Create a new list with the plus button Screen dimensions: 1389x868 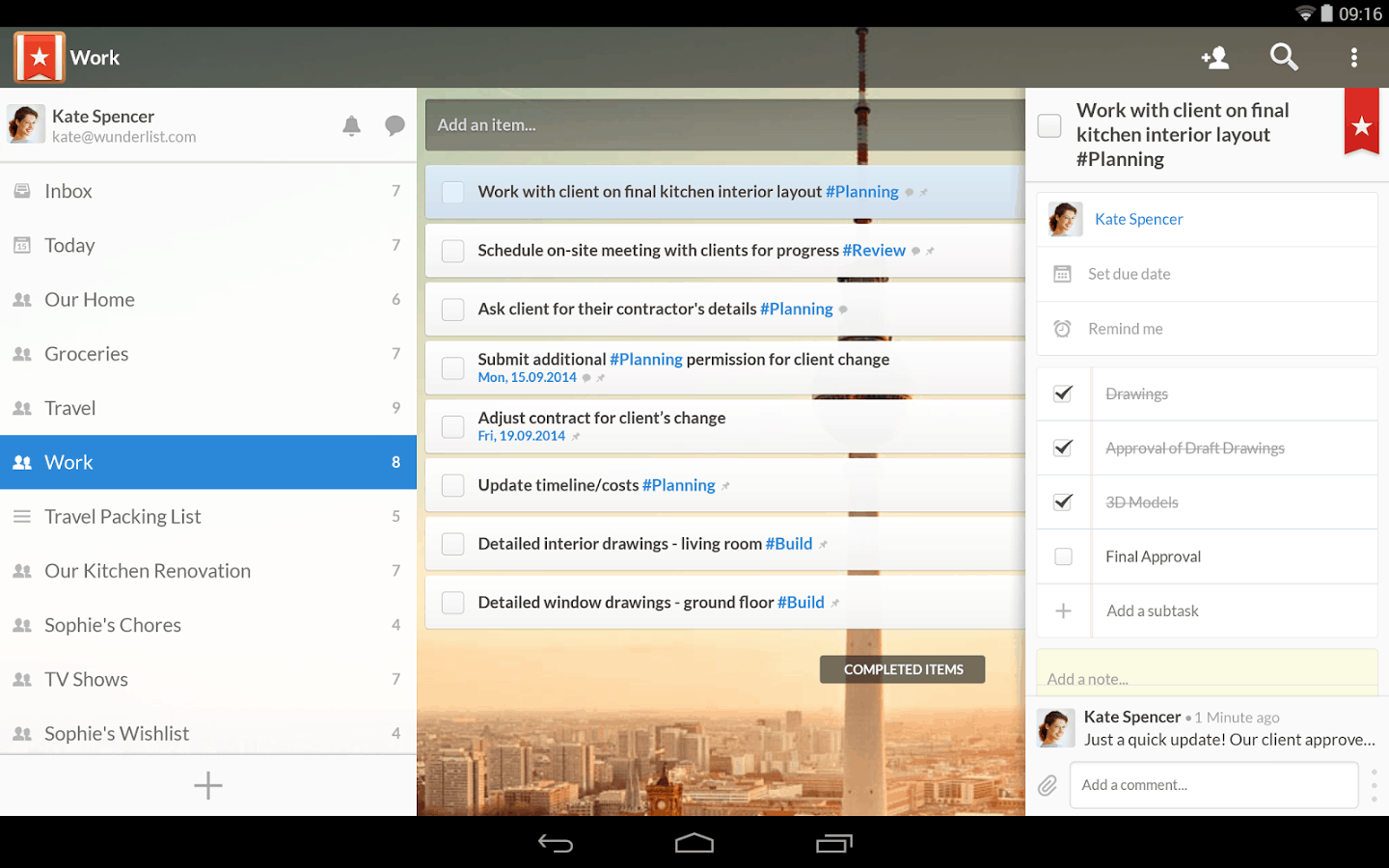[207, 785]
